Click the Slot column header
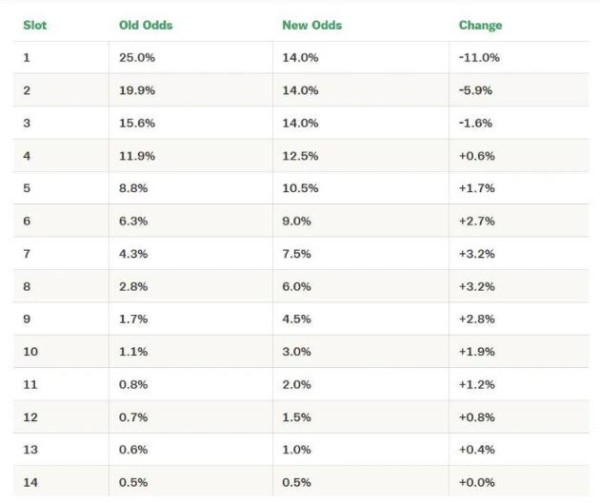600x503 pixels. [x=34, y=25]
